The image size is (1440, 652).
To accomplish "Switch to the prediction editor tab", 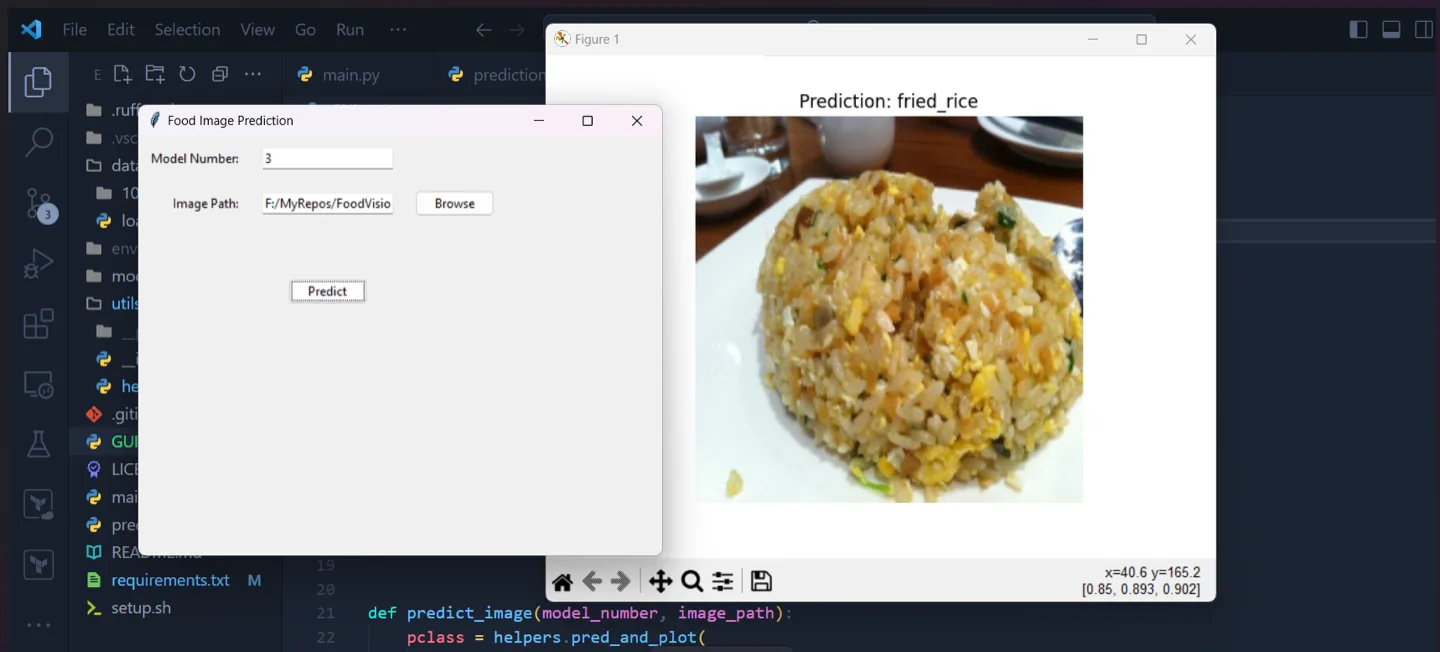I will 495,75.
